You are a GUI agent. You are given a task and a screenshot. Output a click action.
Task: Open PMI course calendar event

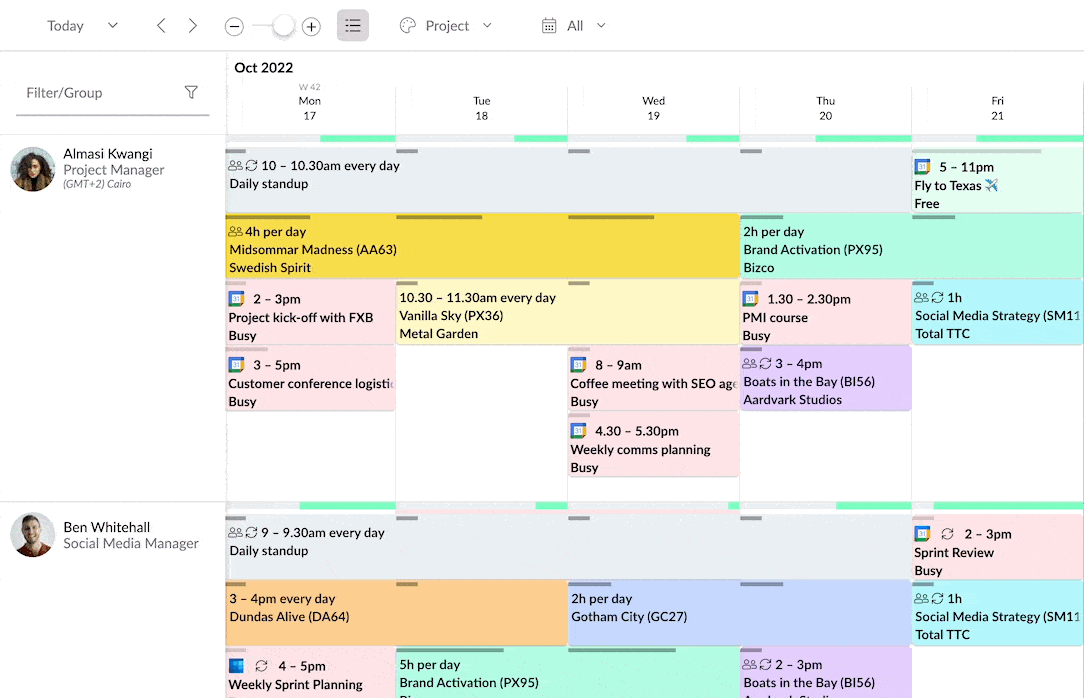pyautogui.click(x=825, y=312)
